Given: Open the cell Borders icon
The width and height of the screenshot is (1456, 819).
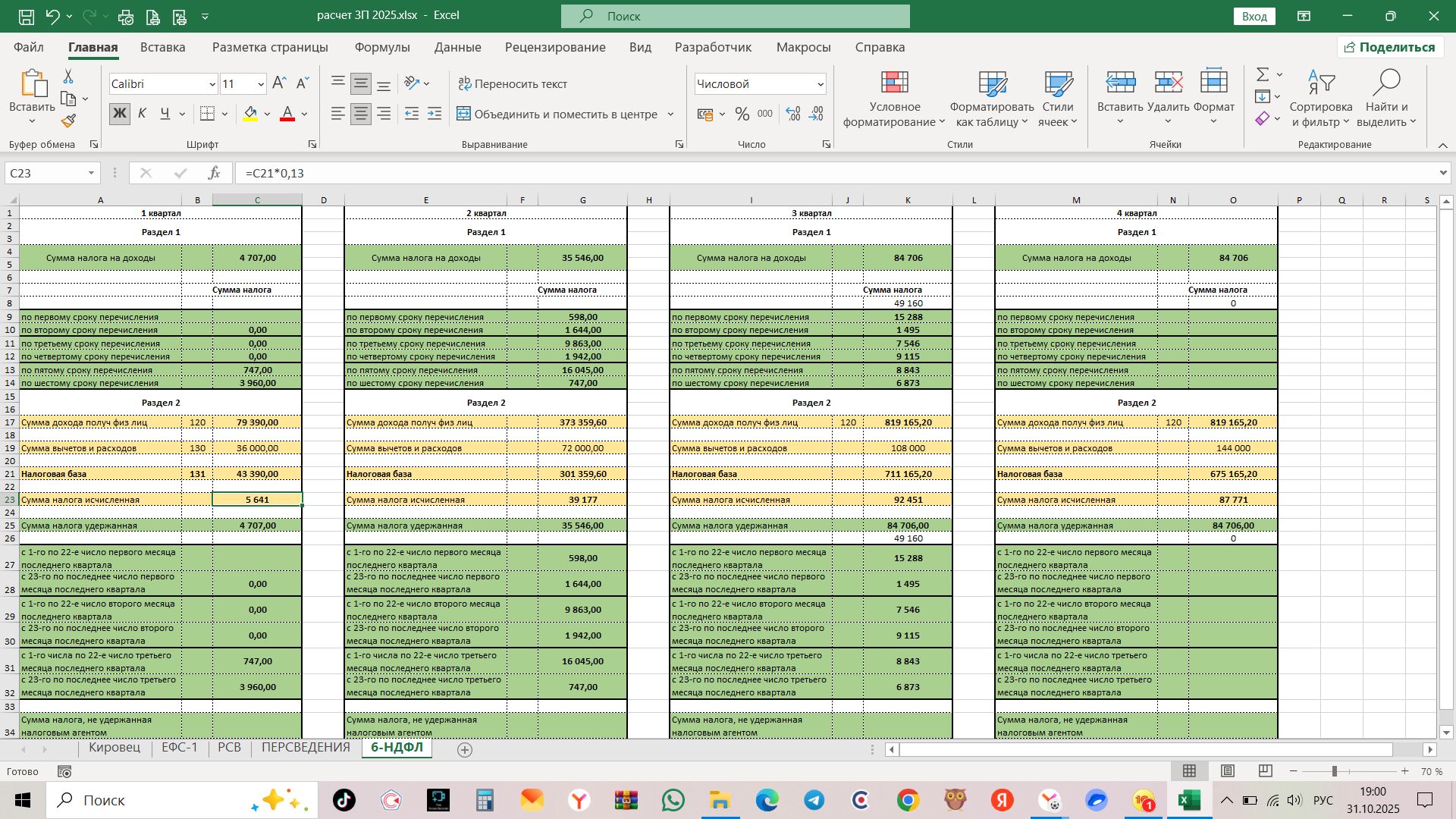Looking at the screenshot, I should [x=207, y=114].
